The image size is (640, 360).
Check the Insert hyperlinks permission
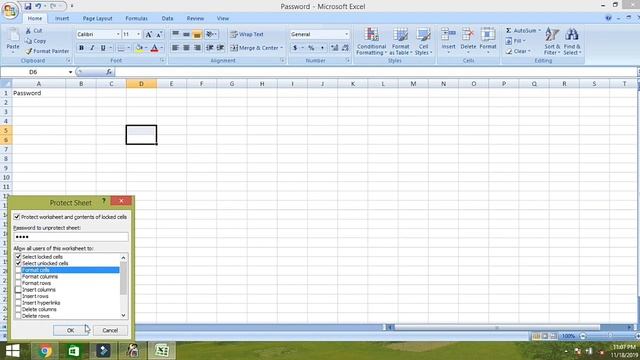click(x=18, y=303)
